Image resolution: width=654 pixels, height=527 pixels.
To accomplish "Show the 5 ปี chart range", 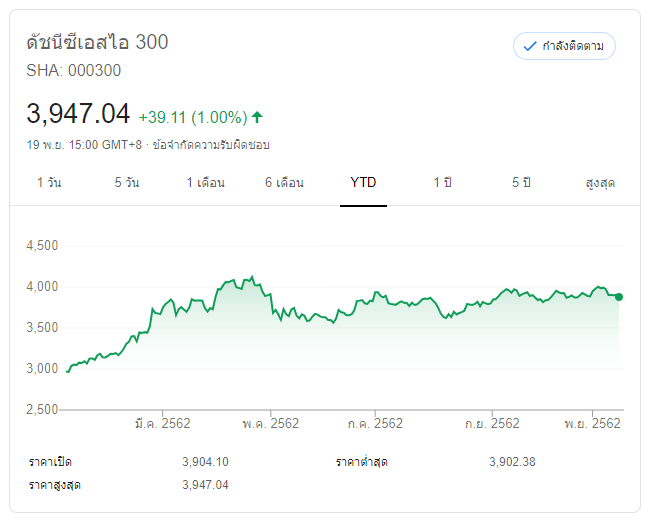I will pyautogui.click(x=521, y=183).
